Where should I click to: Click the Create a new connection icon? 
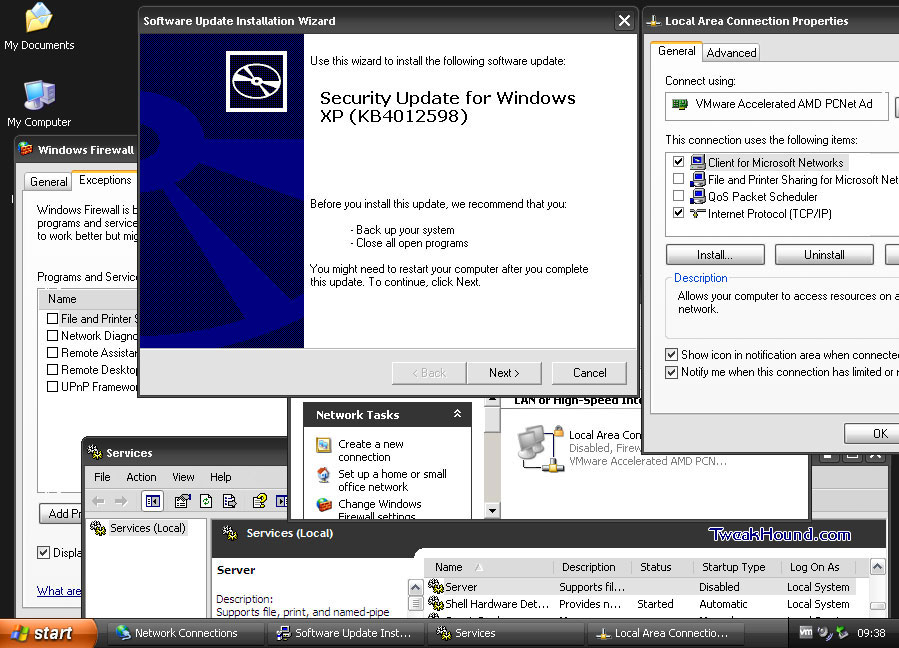pyautogui.click(x=324, y=445)
